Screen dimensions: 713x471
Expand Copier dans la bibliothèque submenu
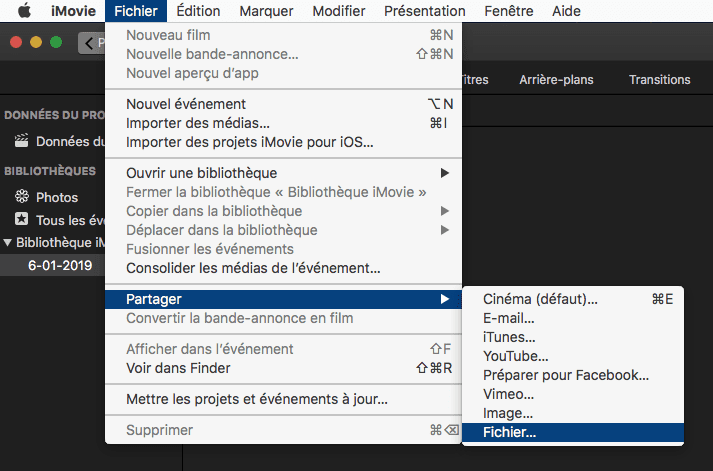pos(283,211)
